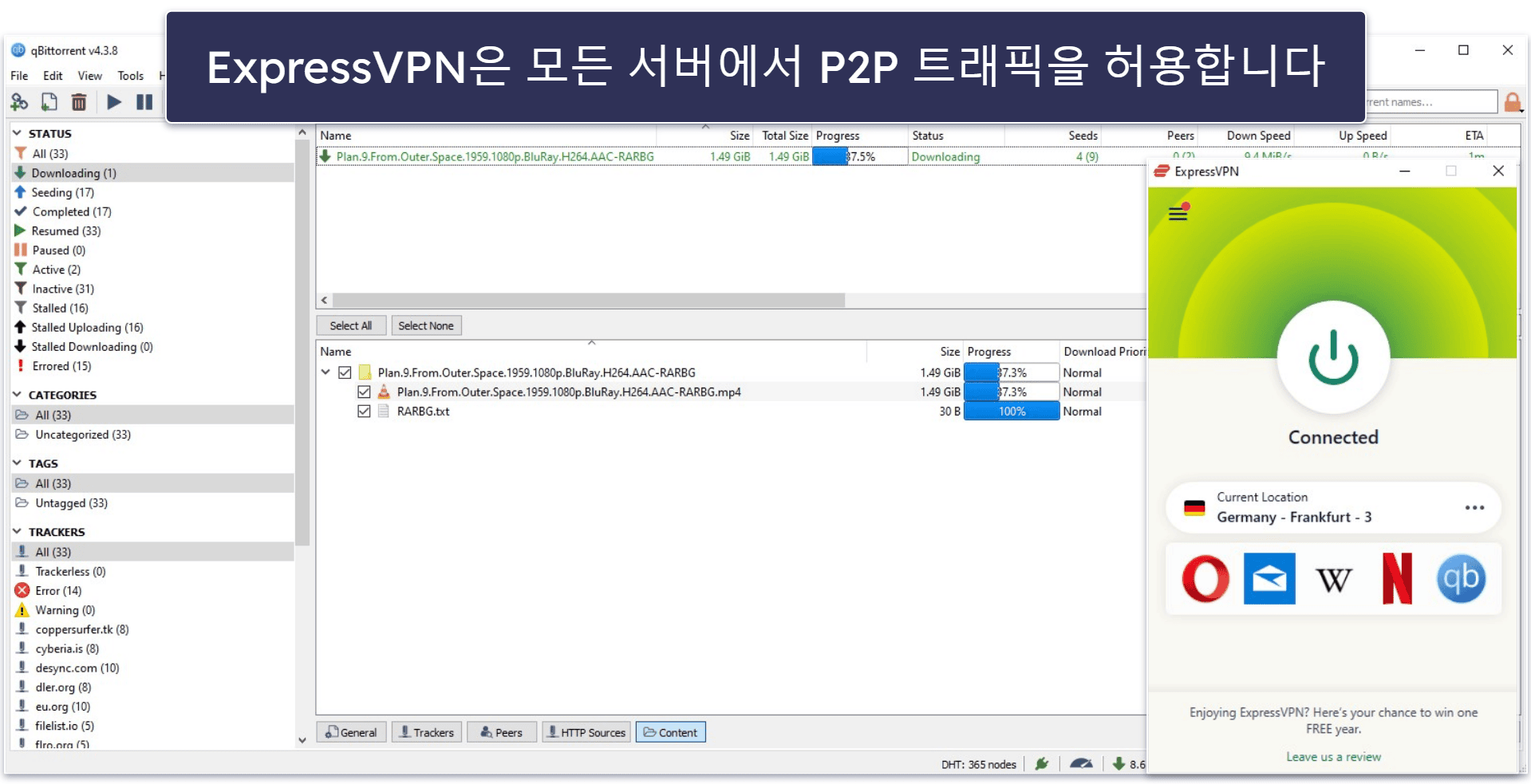Collapse the CATEGORIES section

point(17,395)
